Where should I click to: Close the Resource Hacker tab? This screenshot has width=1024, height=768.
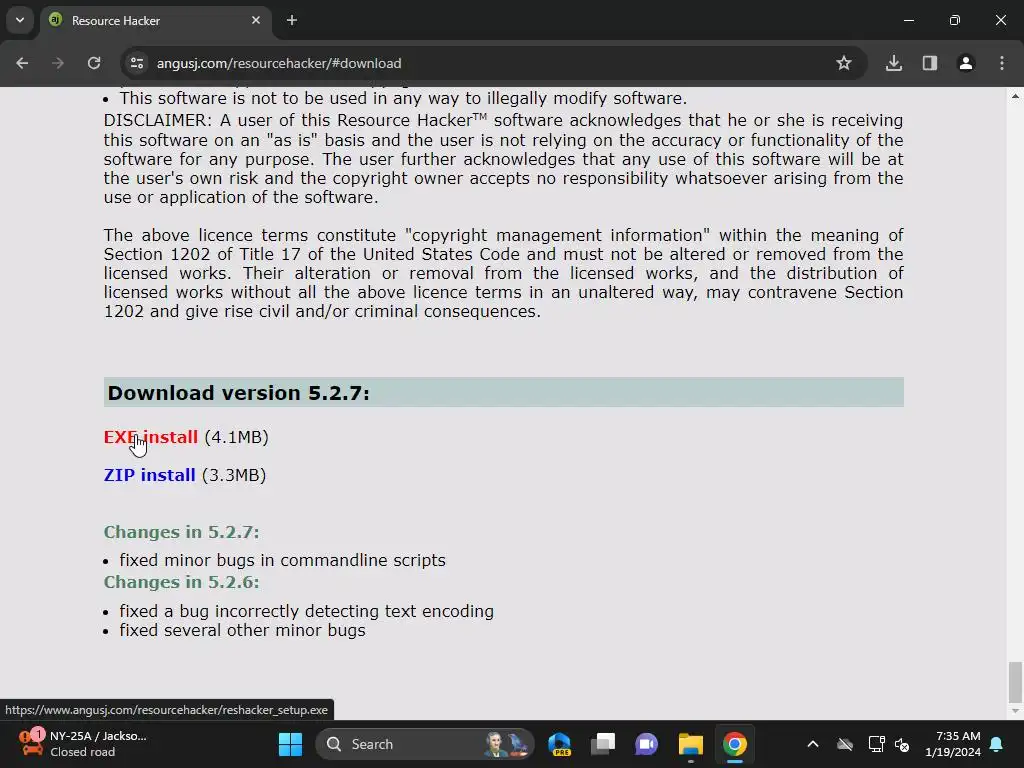click(256, 20)
